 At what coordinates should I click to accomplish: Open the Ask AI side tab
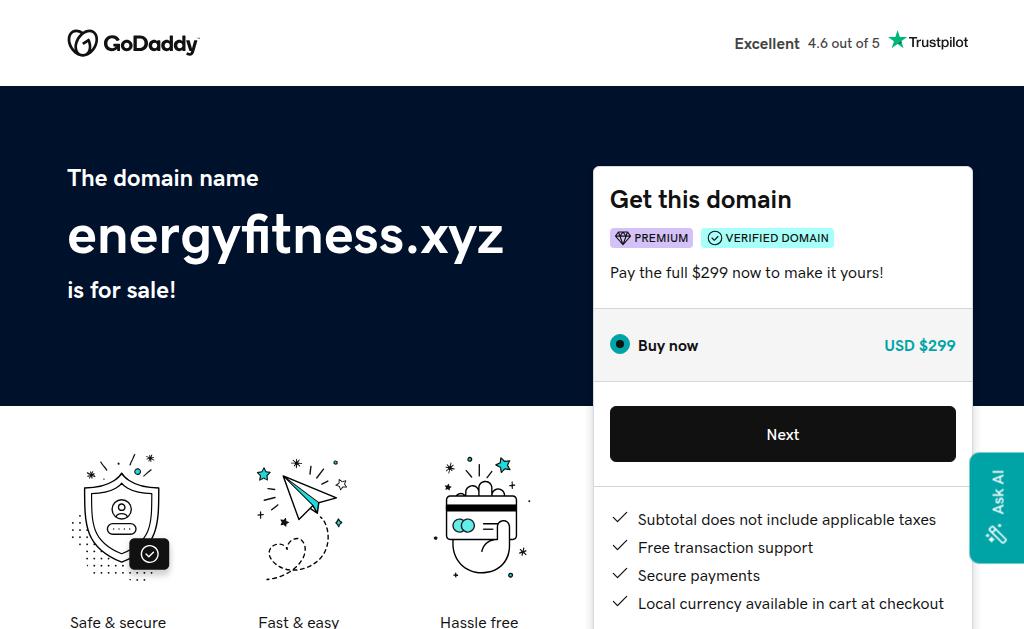pyautogui.click(x=997, y=508)
